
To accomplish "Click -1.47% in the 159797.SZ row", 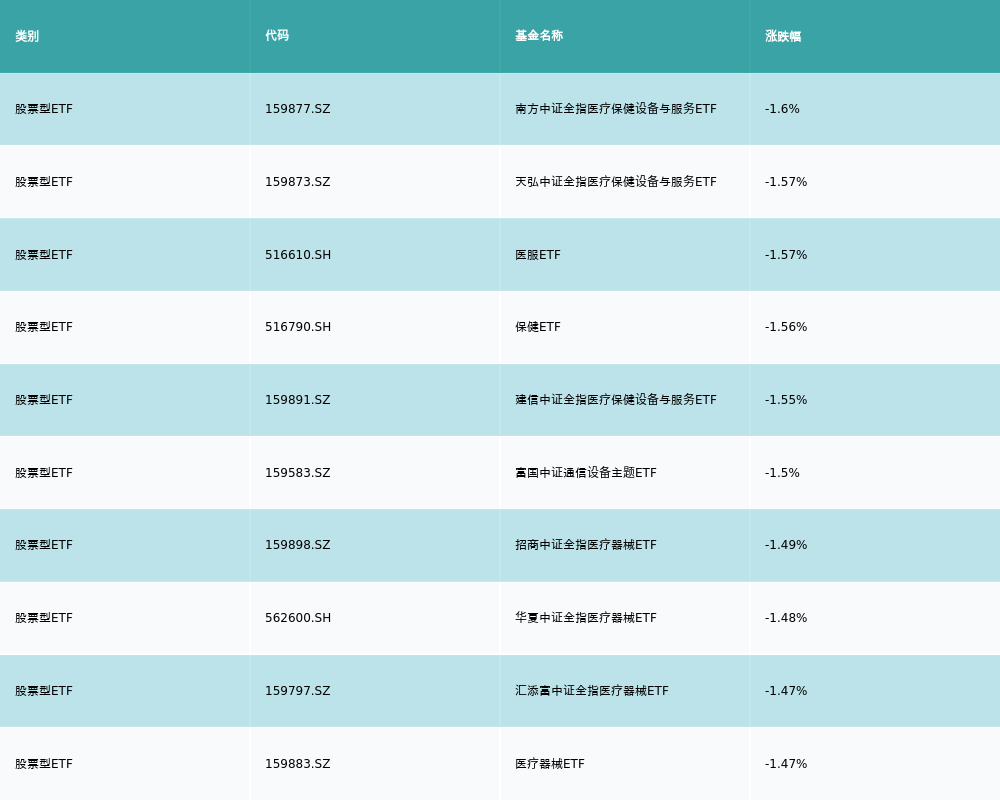I will [786, 691].
